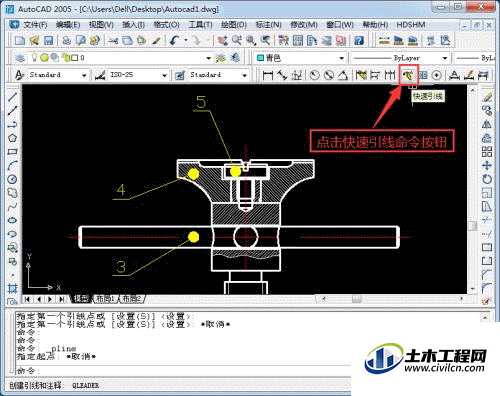Switch to the 模型 model tab

[x=81, y=299]
